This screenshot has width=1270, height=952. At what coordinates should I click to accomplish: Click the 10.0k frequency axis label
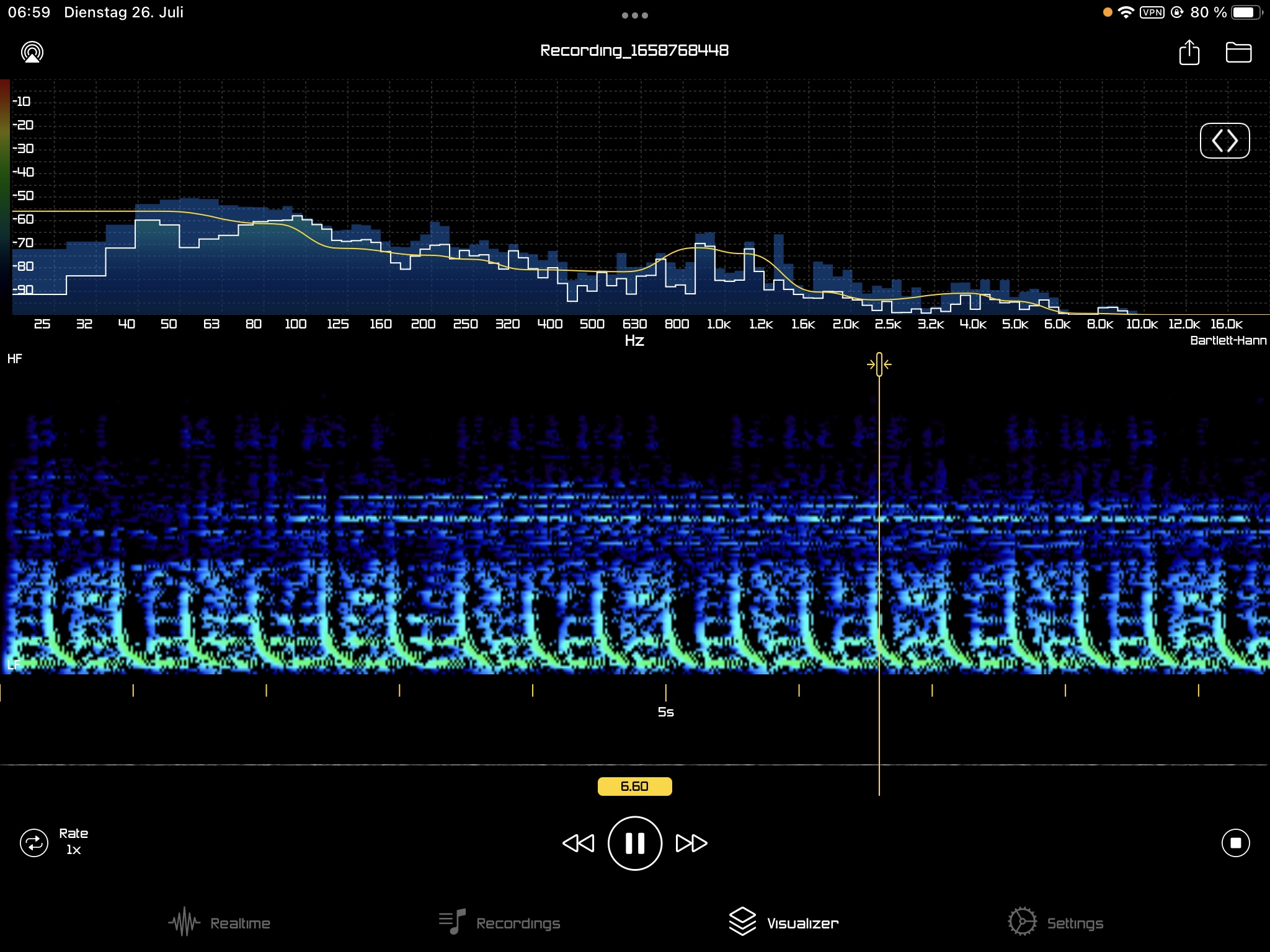(x=1142, y=324)
